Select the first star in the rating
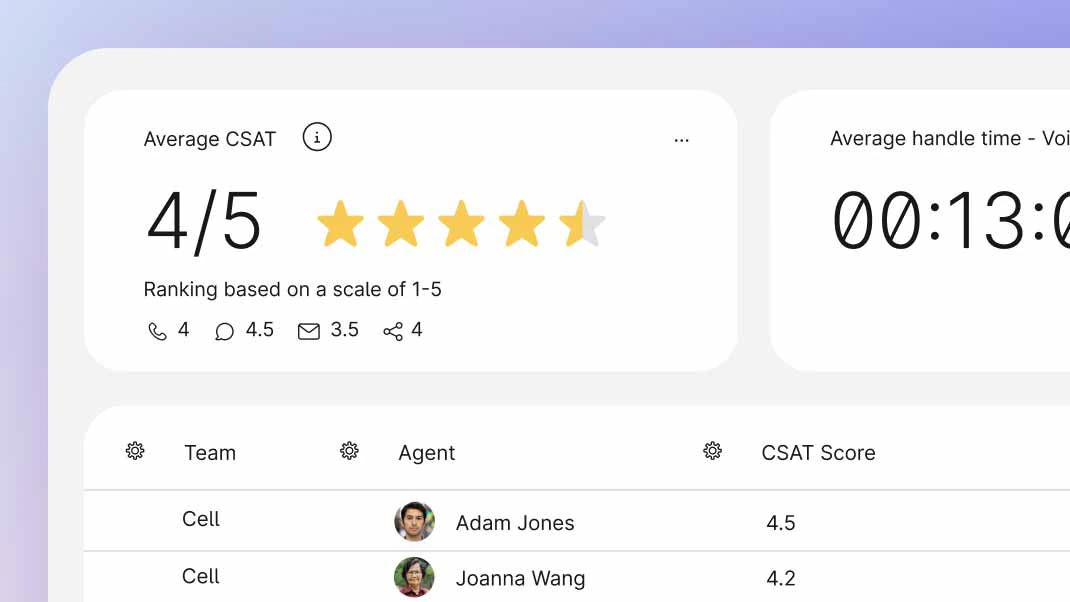The image size is (1070, 602). (342, 224)
